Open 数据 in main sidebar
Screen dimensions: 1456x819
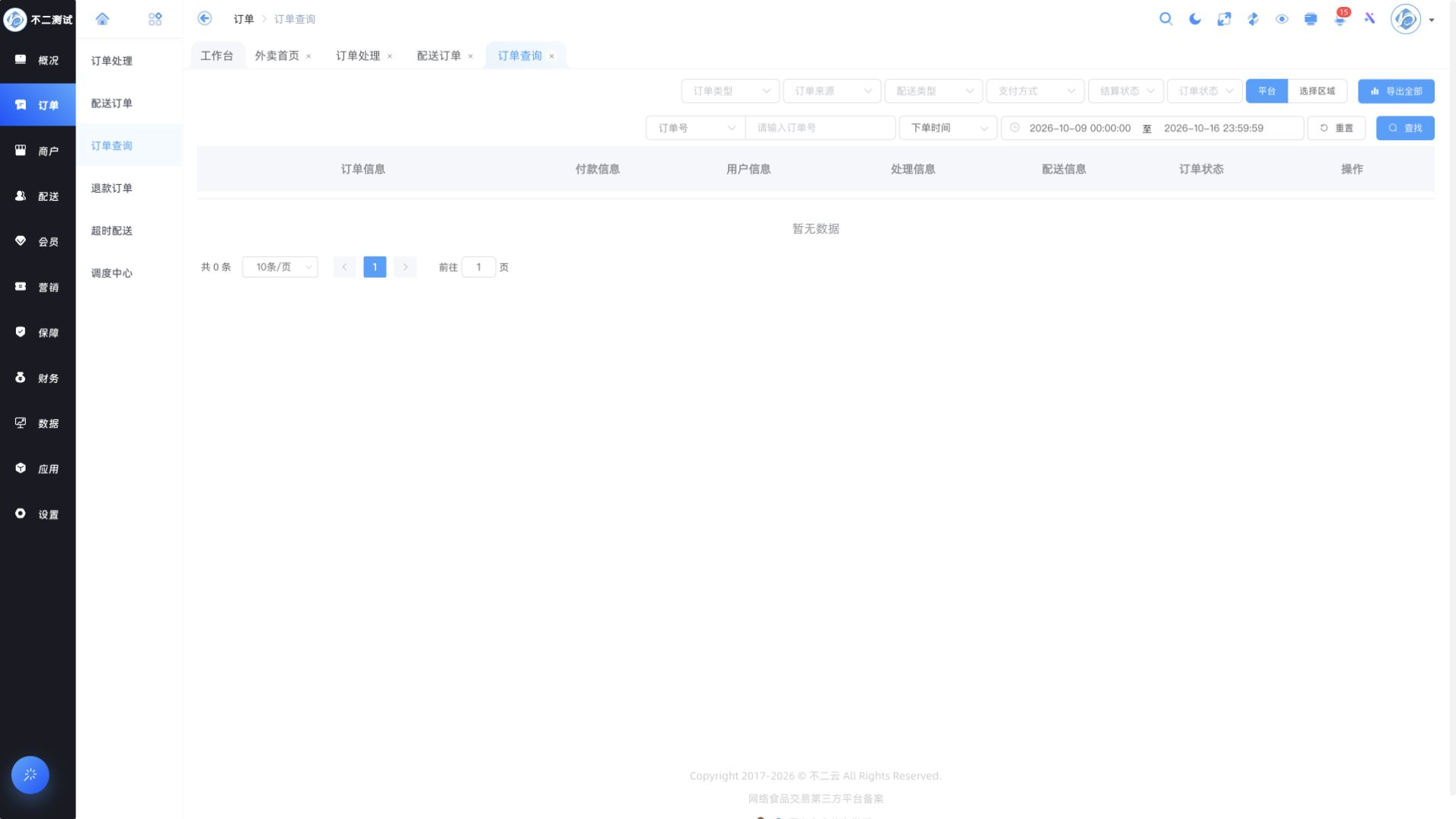pyautogui.click(x=38, y=423)
